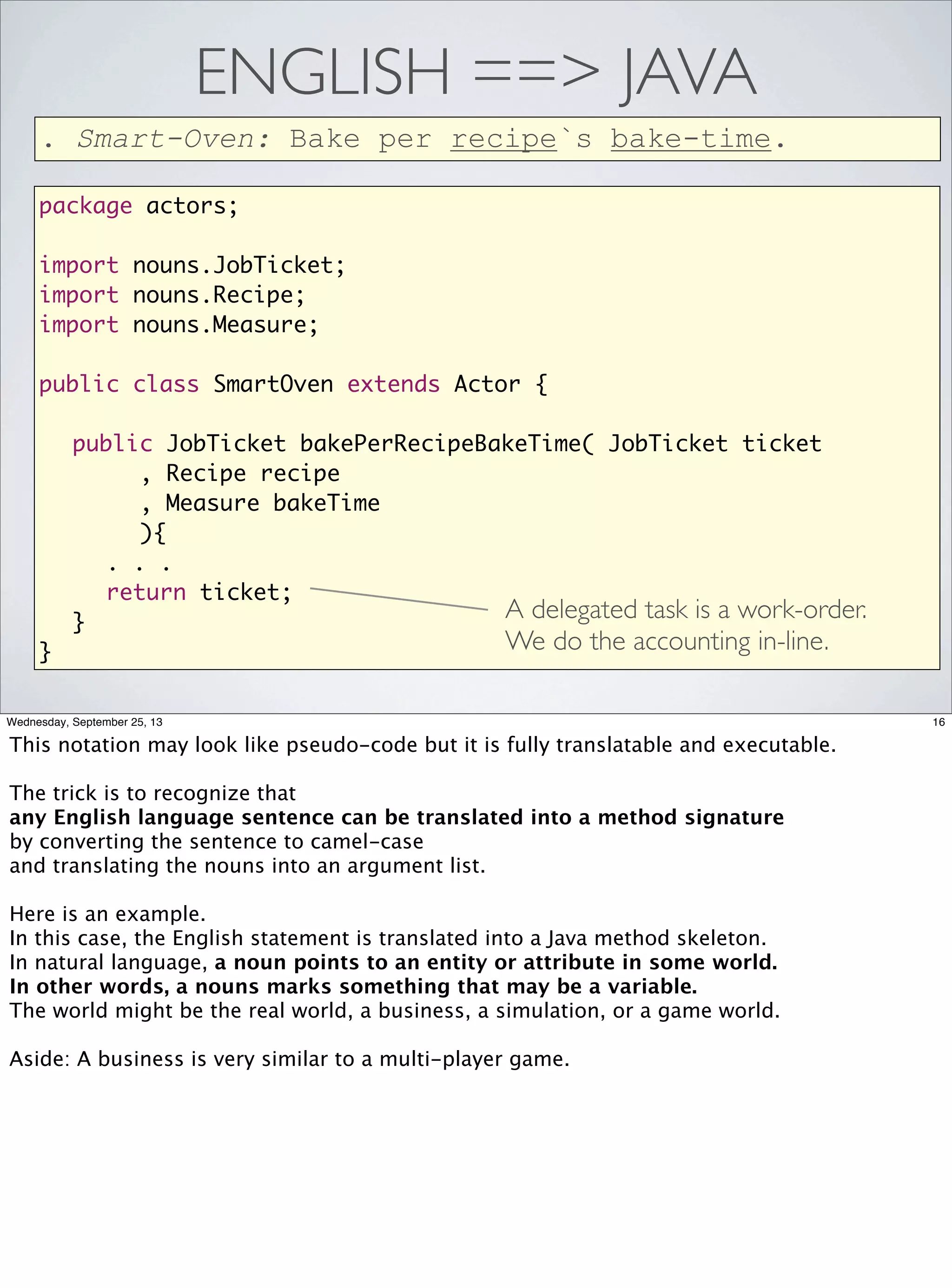Click the parameter line ", Recipe recipe"
Screen dimensions: 952x1288
pos(240,474)
